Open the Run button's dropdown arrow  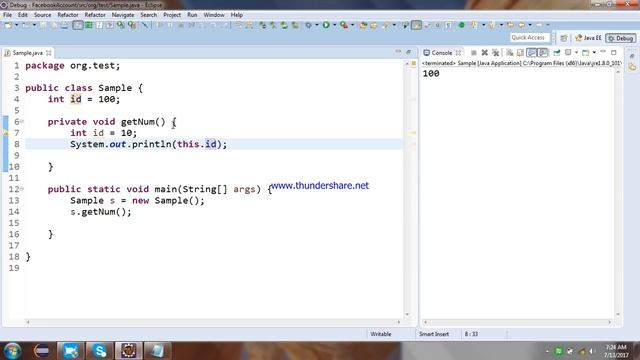tap(334, 25)
